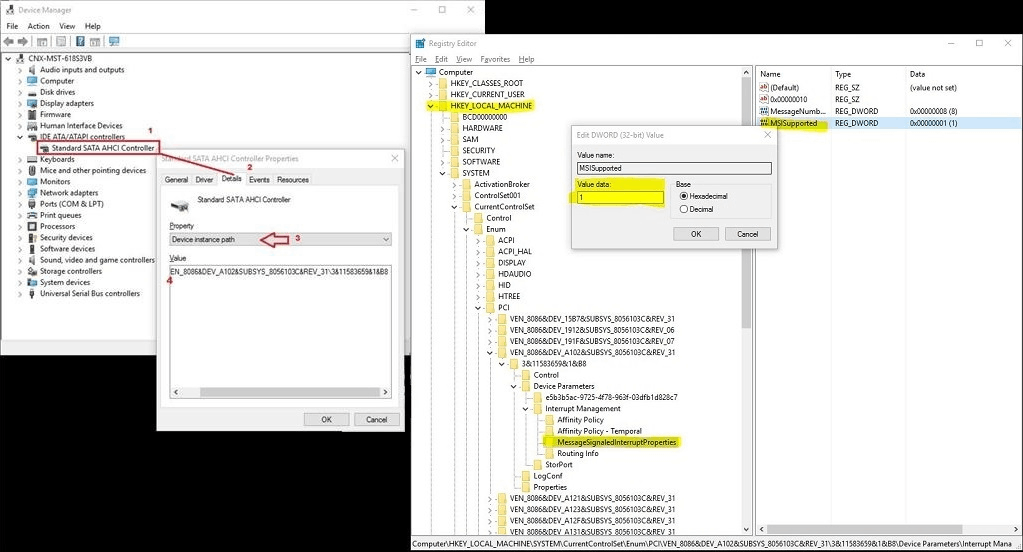Expand the Display adapters category
Screen dimensions: 1023x552
(20, 103)
